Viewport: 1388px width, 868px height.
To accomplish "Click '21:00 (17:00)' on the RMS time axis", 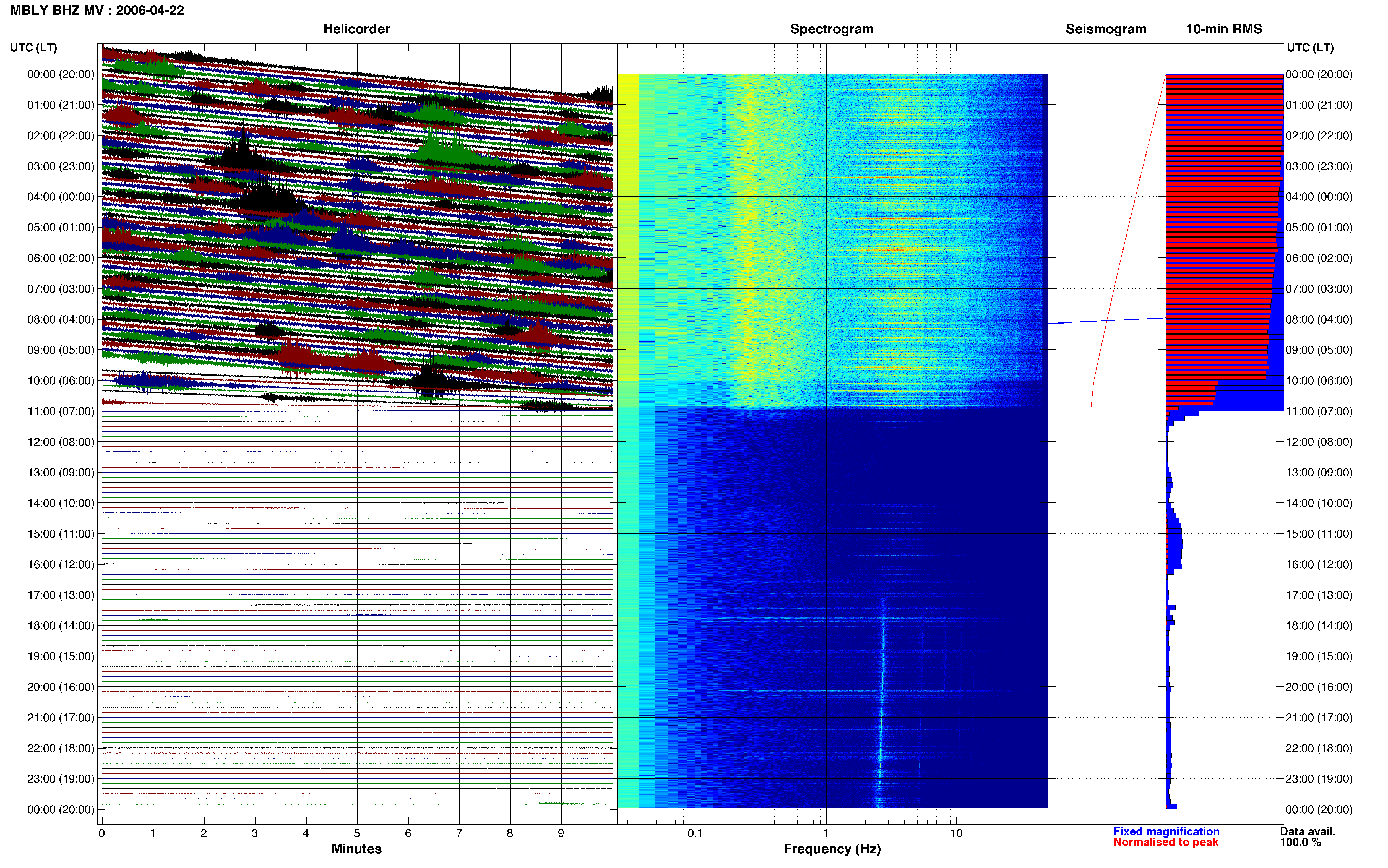I will point(1319,718).
